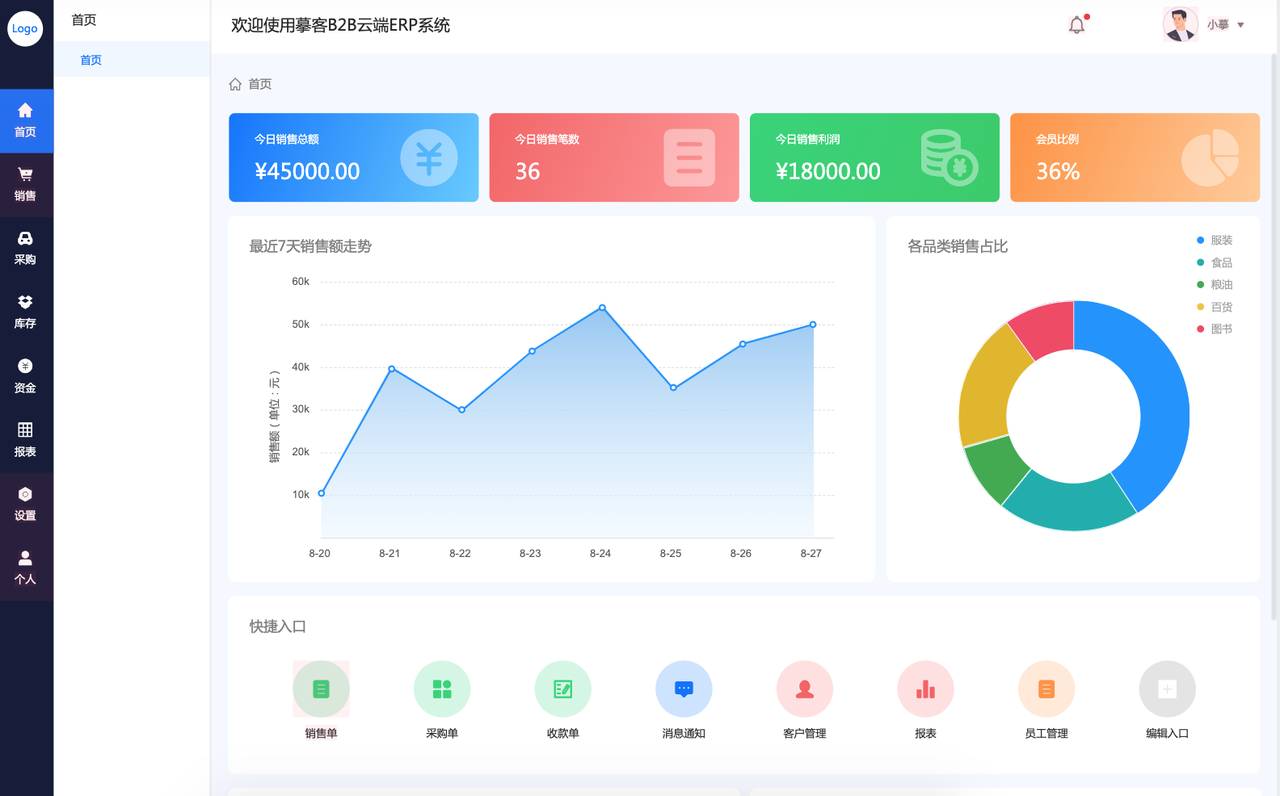The image size is (1280, 796).
Task: Click the yellow donut chart segment
Action: (x=988, y=385)
